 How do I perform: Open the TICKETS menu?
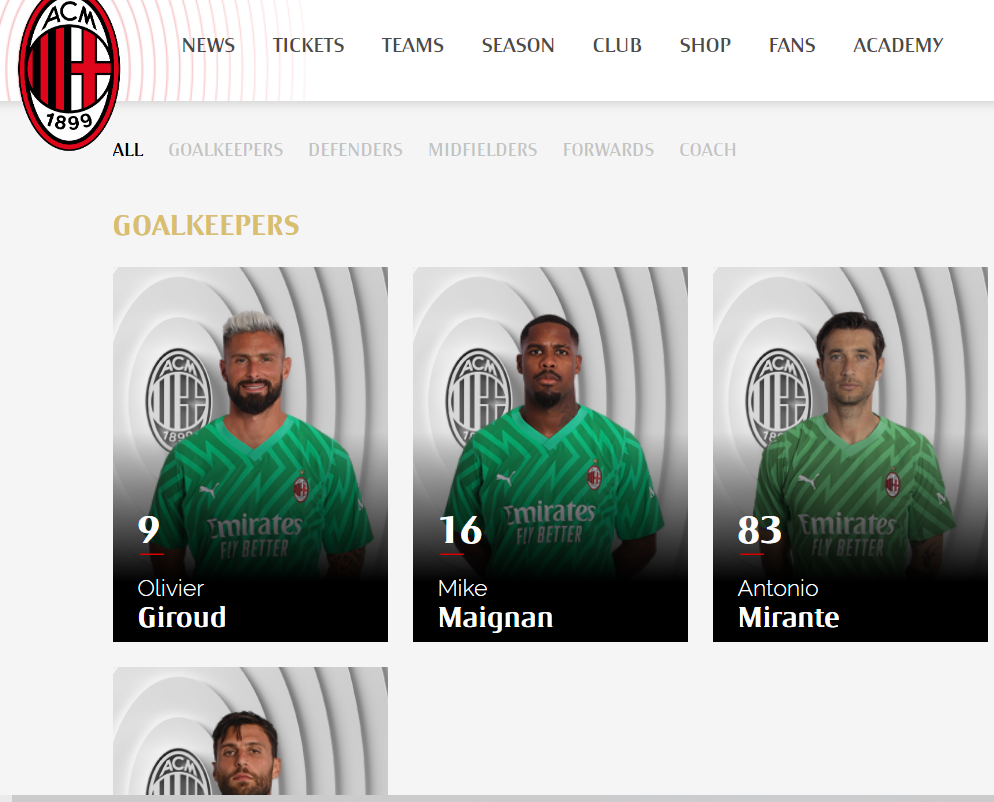(x=308, y=45)
